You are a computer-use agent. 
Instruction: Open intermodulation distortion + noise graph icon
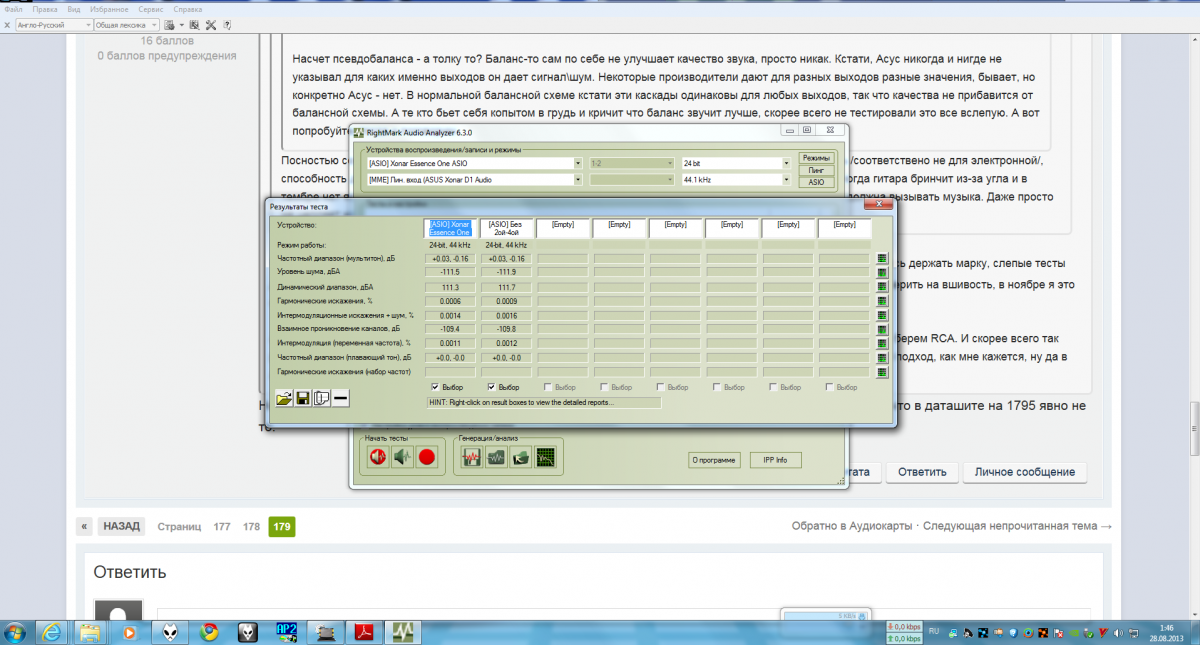pos(882,315)
